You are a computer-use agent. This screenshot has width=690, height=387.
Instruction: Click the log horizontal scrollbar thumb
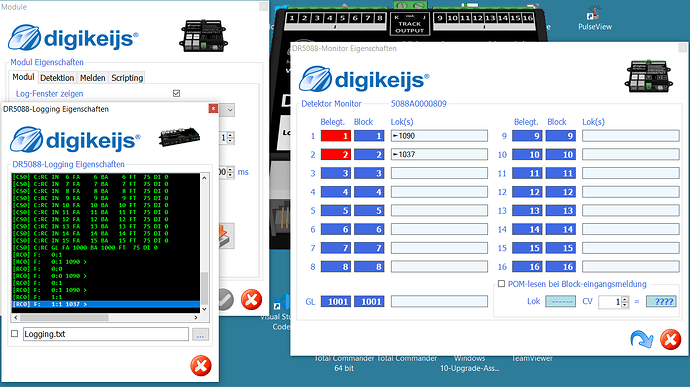click(64, 317)
